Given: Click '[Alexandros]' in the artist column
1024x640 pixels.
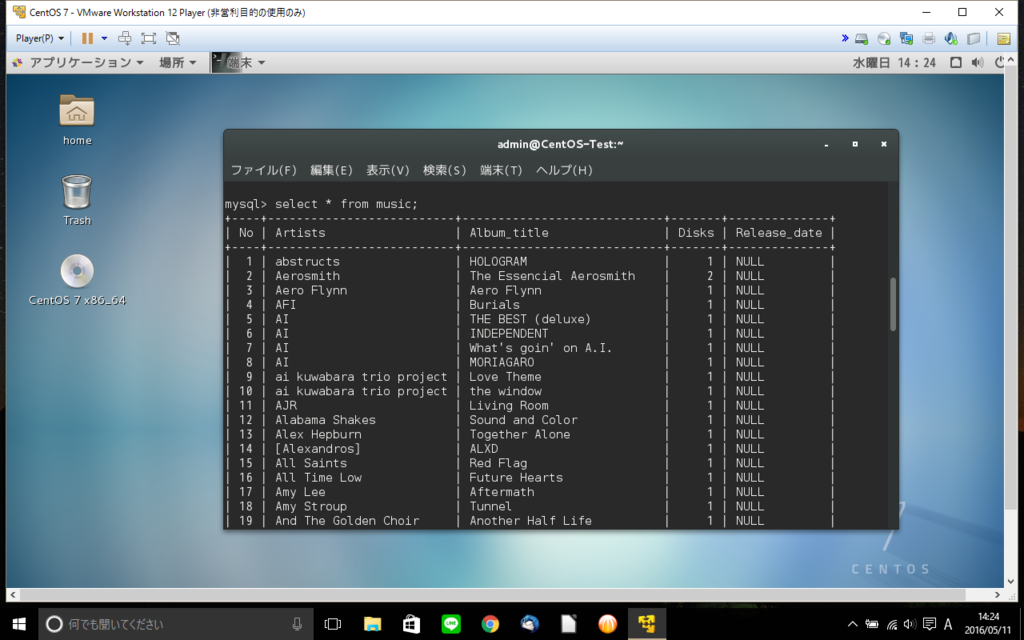Looking at the screenshot, I should coord(318,449).
